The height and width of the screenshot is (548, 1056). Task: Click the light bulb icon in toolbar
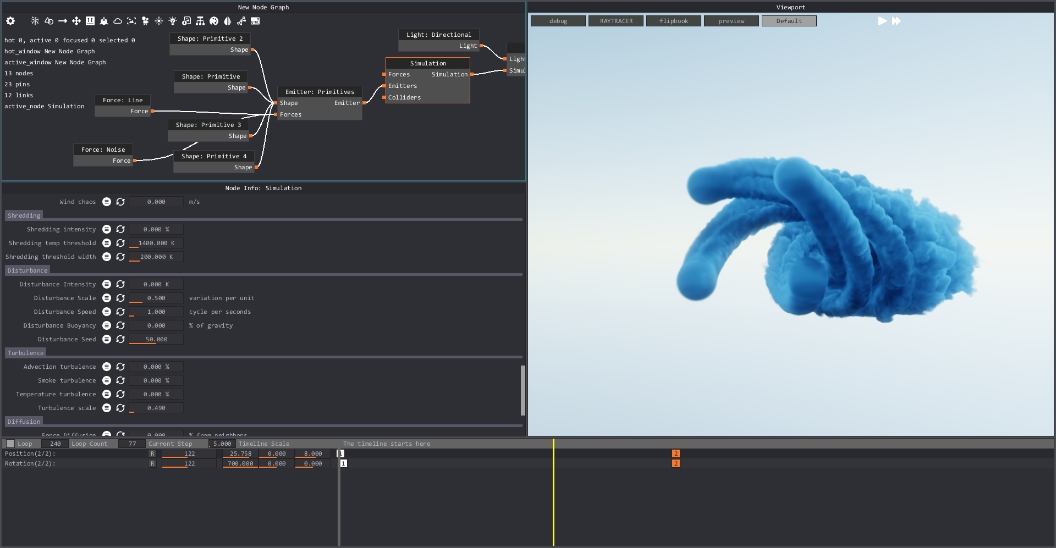[172, 21]
